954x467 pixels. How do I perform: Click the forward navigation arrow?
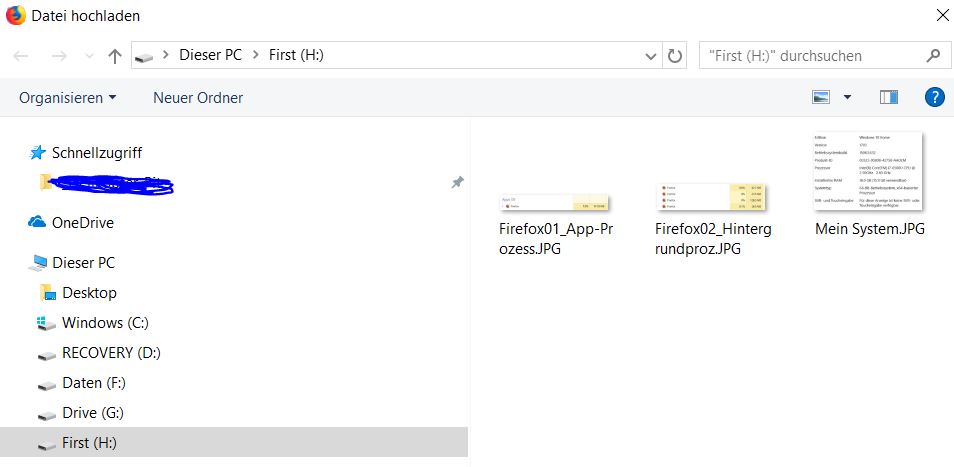tap(58, 56)
